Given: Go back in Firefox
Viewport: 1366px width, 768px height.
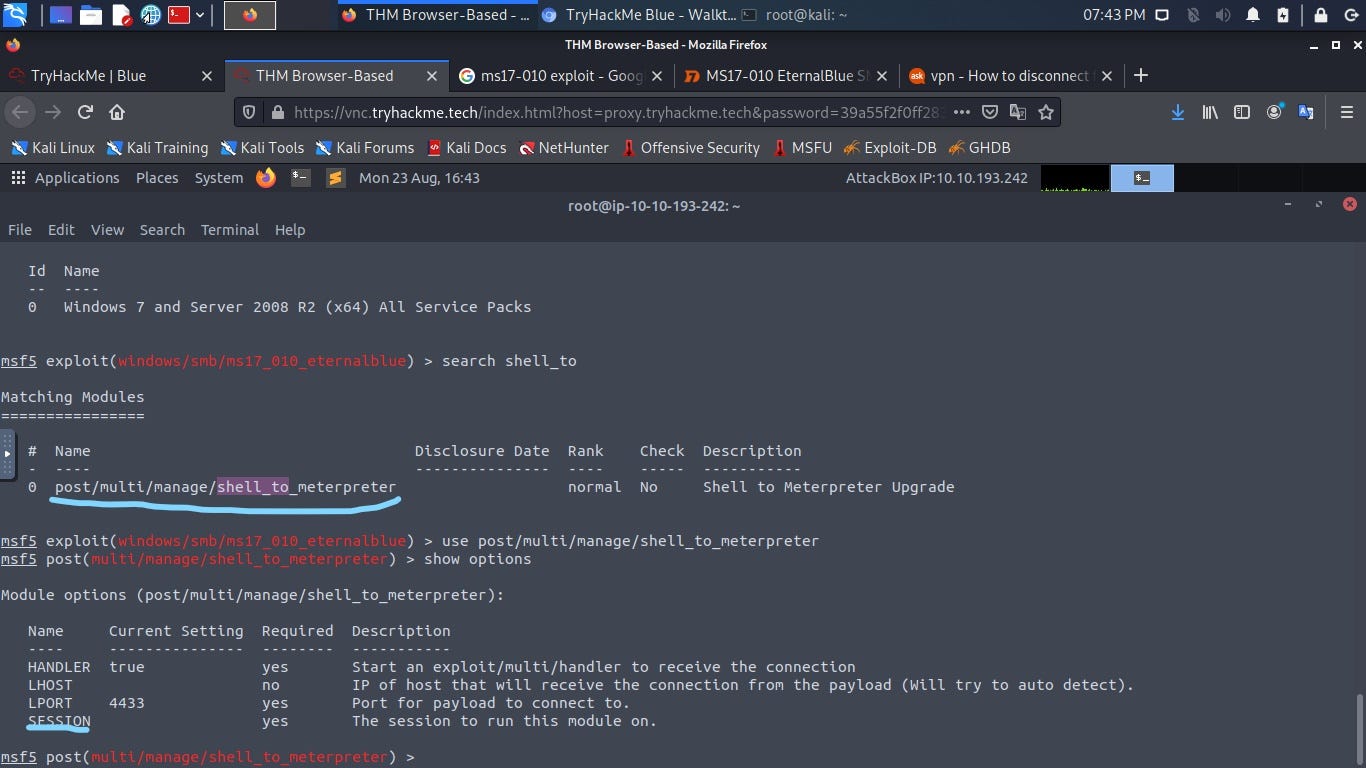Looking at the screenshot, I should pyautogui.click(x=20, y=112).
